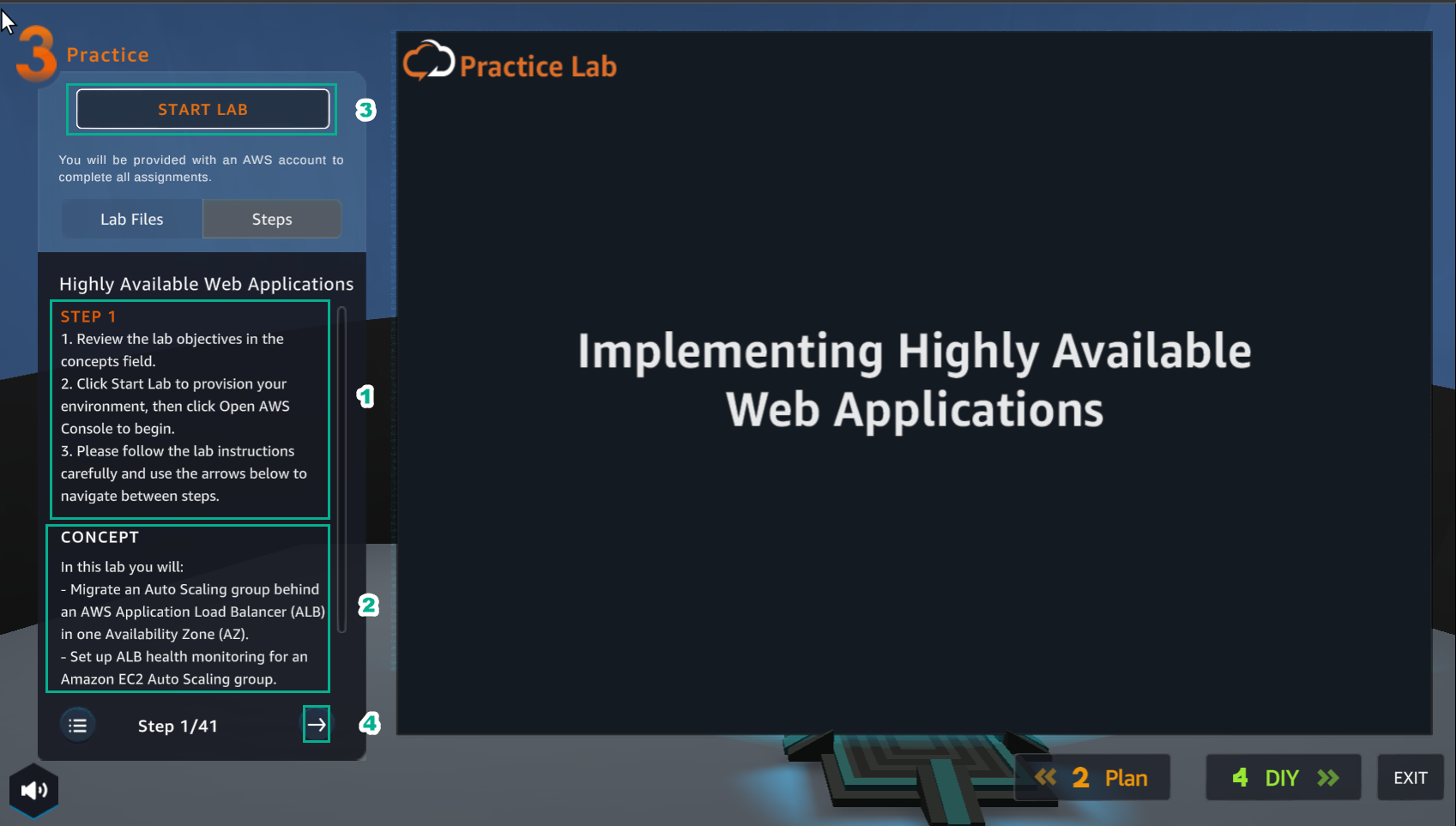Click the AWS account provision note

[x=201, y=168]
